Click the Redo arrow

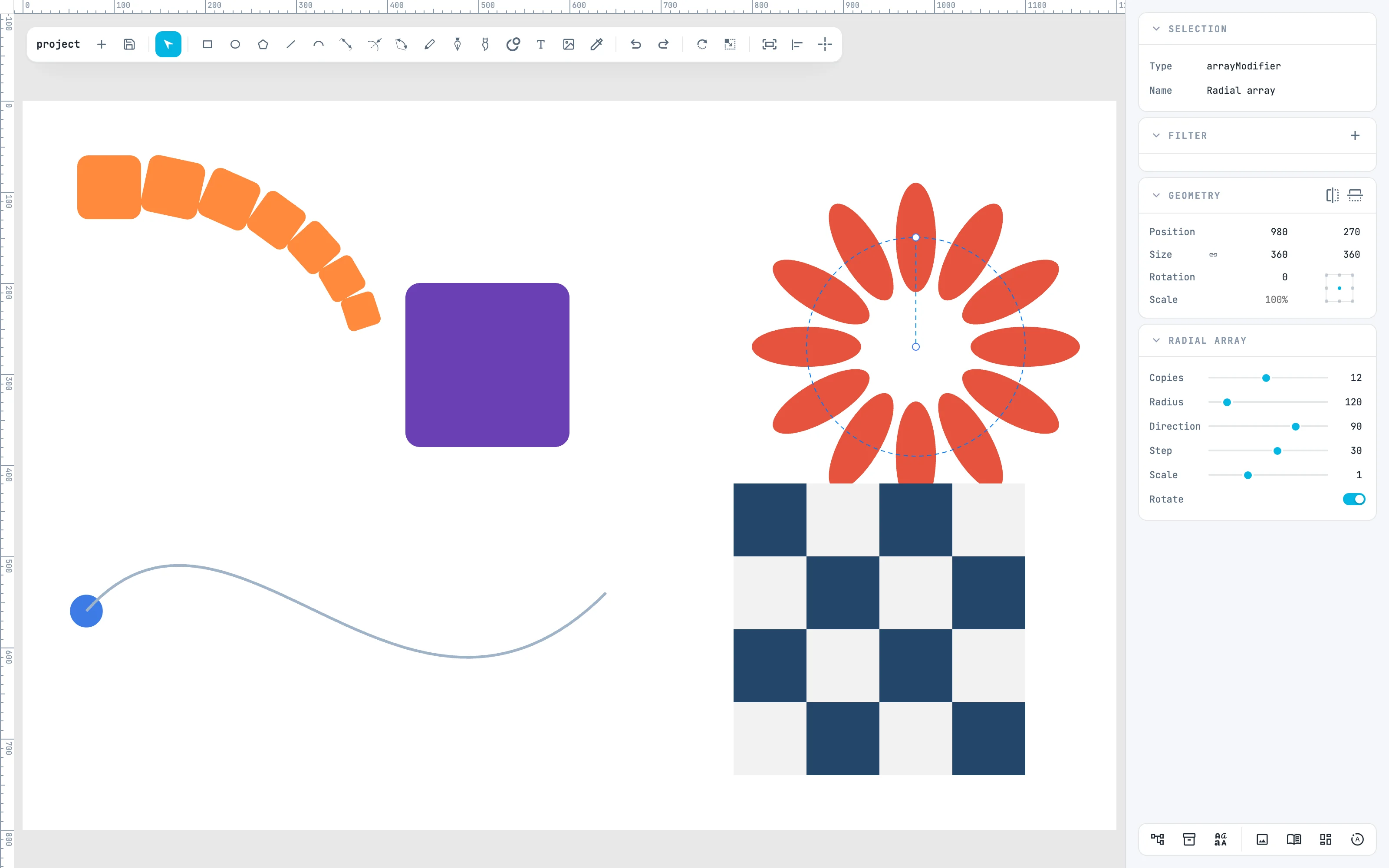(663, 44)
